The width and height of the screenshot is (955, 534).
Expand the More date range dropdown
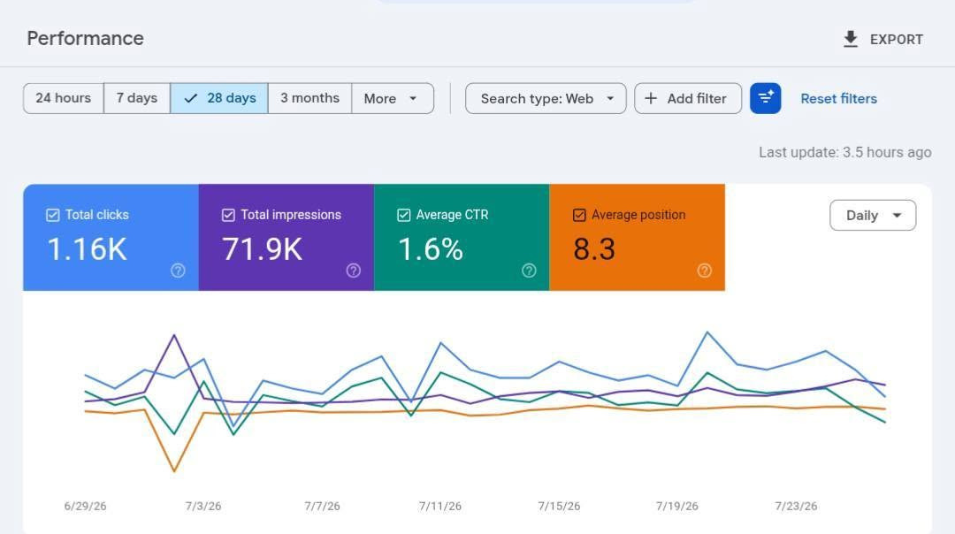pyautogui.click(x=393, y=98)
